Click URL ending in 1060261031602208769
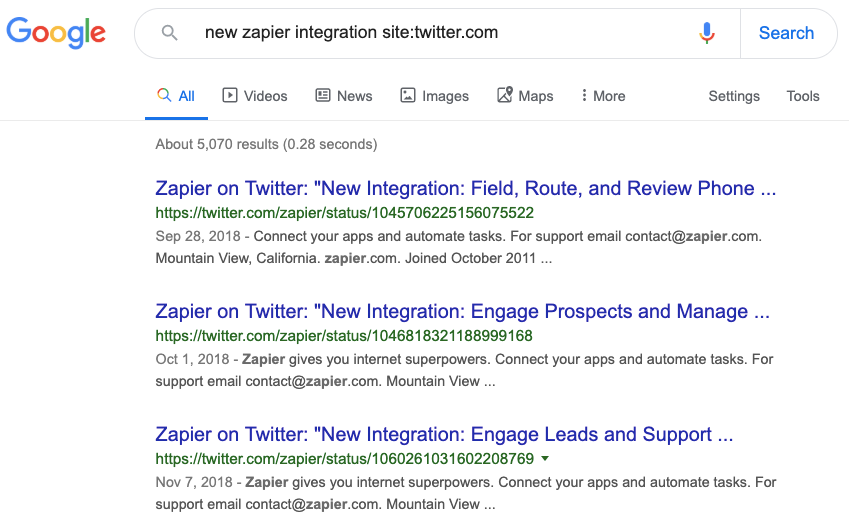The image size is (849, 523). (344, 459)
